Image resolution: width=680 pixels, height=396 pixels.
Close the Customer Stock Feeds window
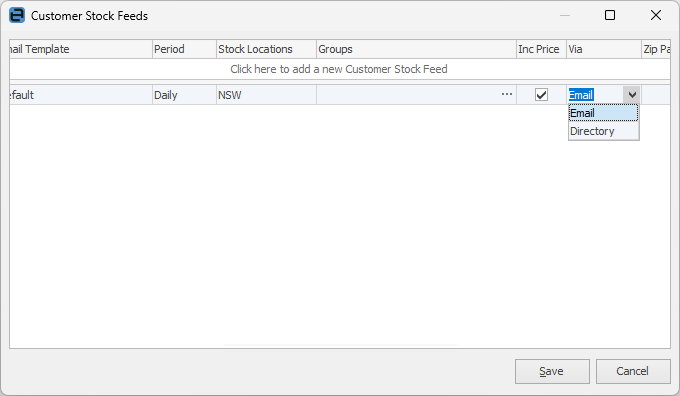coord(656,15)
